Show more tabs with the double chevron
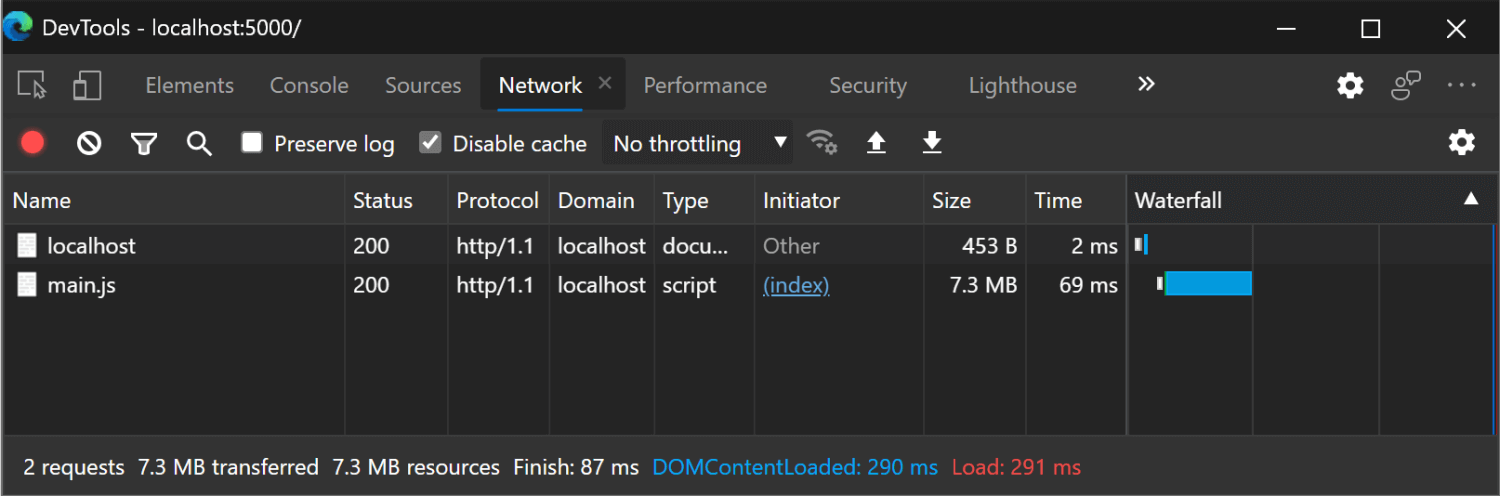 coord(1146,84)
